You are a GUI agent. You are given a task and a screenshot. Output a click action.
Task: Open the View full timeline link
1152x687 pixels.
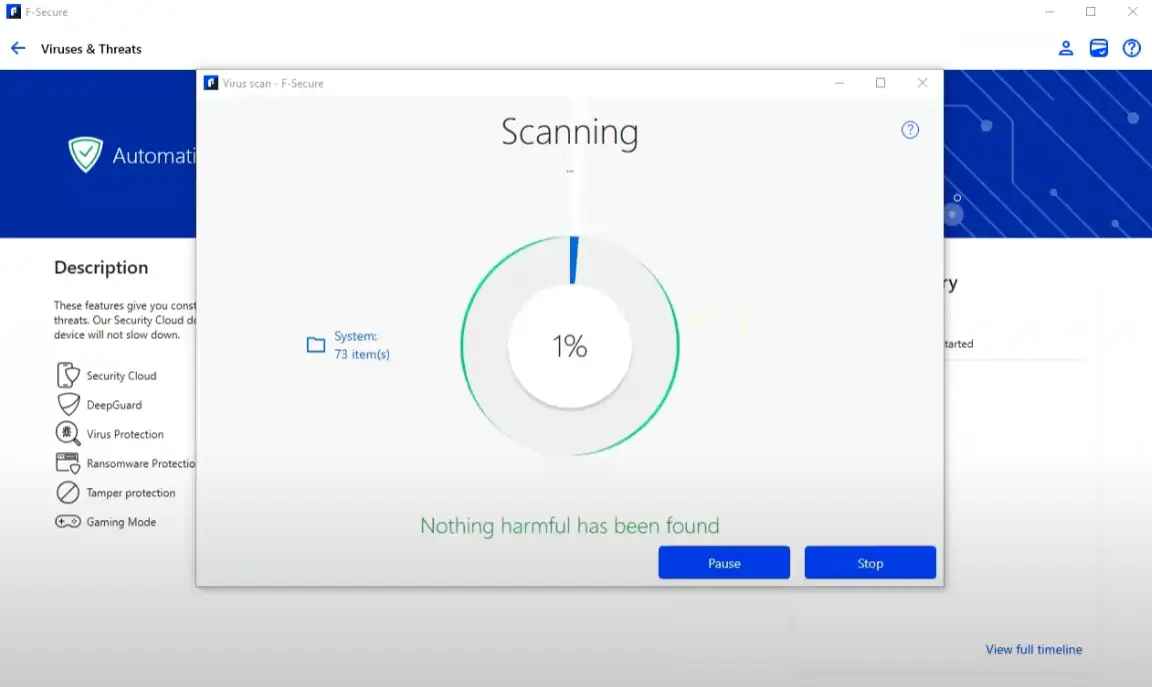pos(1033,649)
